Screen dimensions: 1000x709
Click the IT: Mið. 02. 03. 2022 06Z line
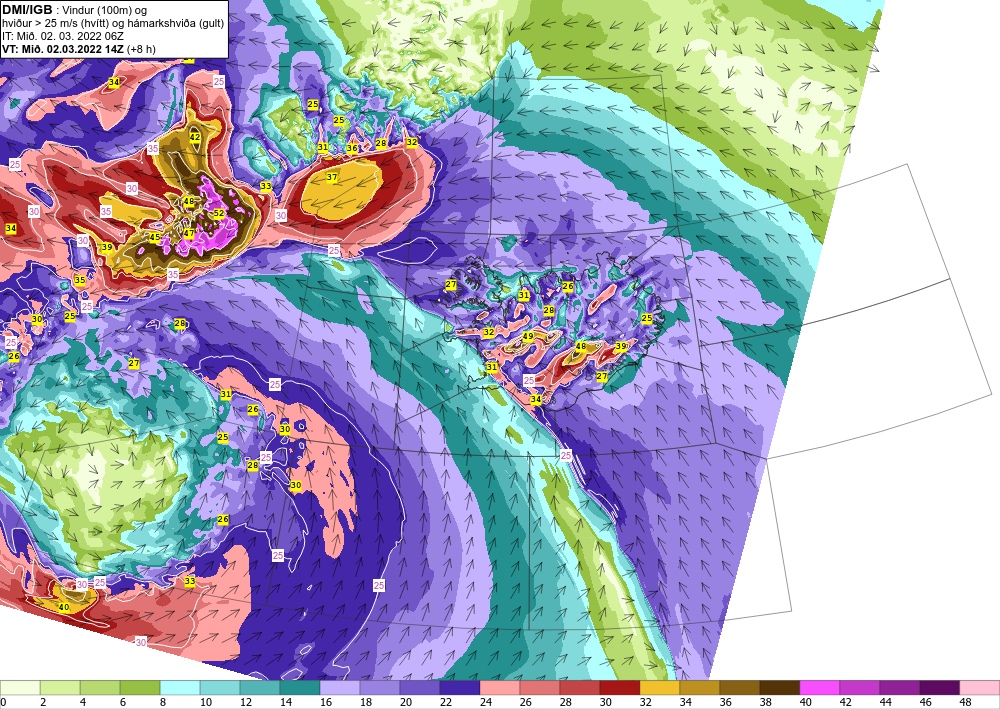click(62, 36)
